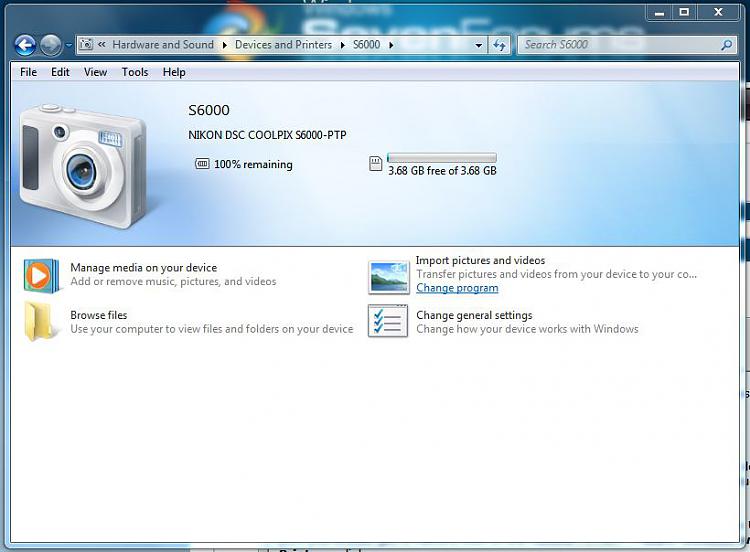Image resolution: width=750 pixels, height=552 pixels.
Task: Expand the arrow after Devices and Printers
Action: coord(342,45)
